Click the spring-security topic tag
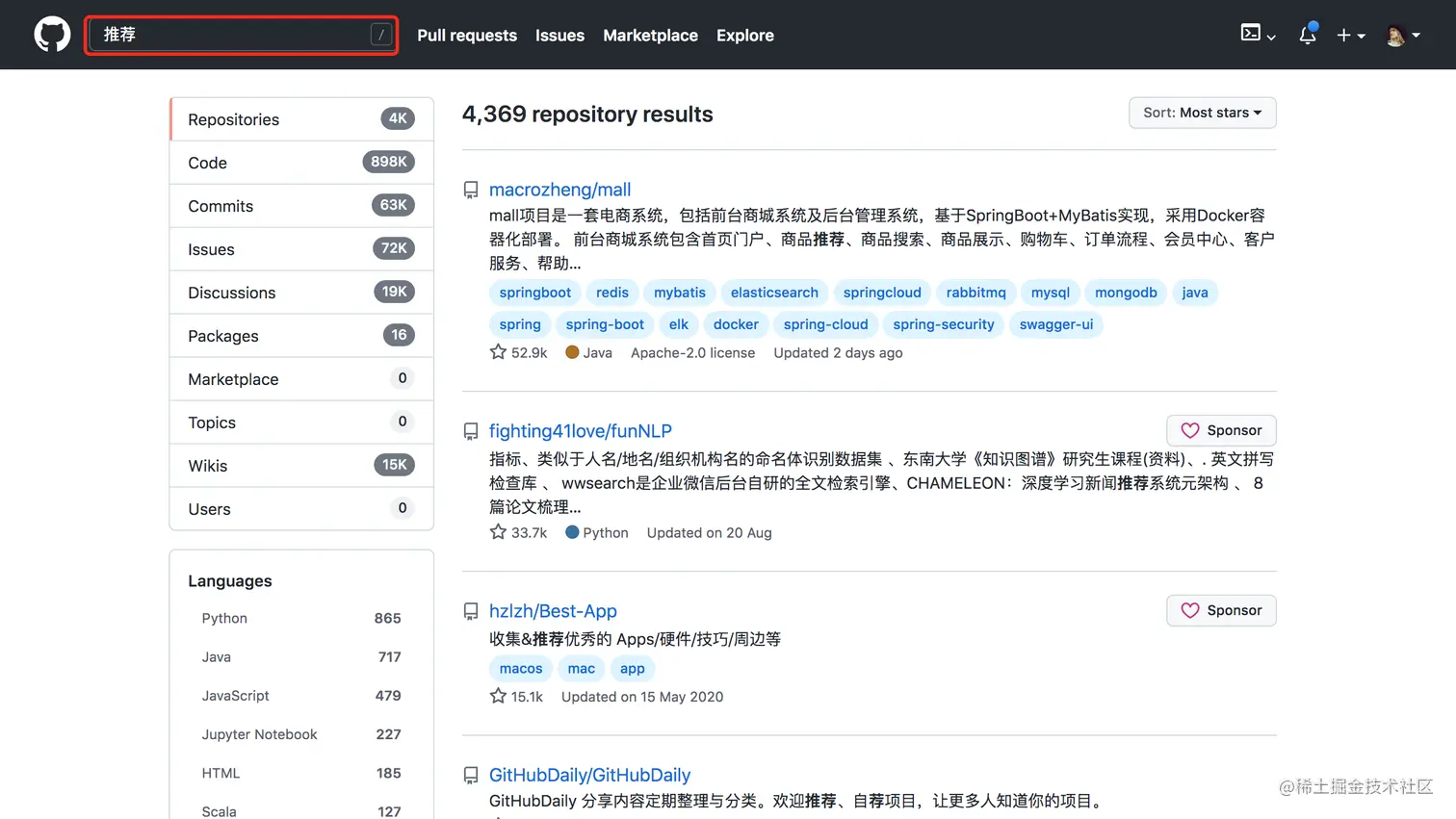 (944, 324)
